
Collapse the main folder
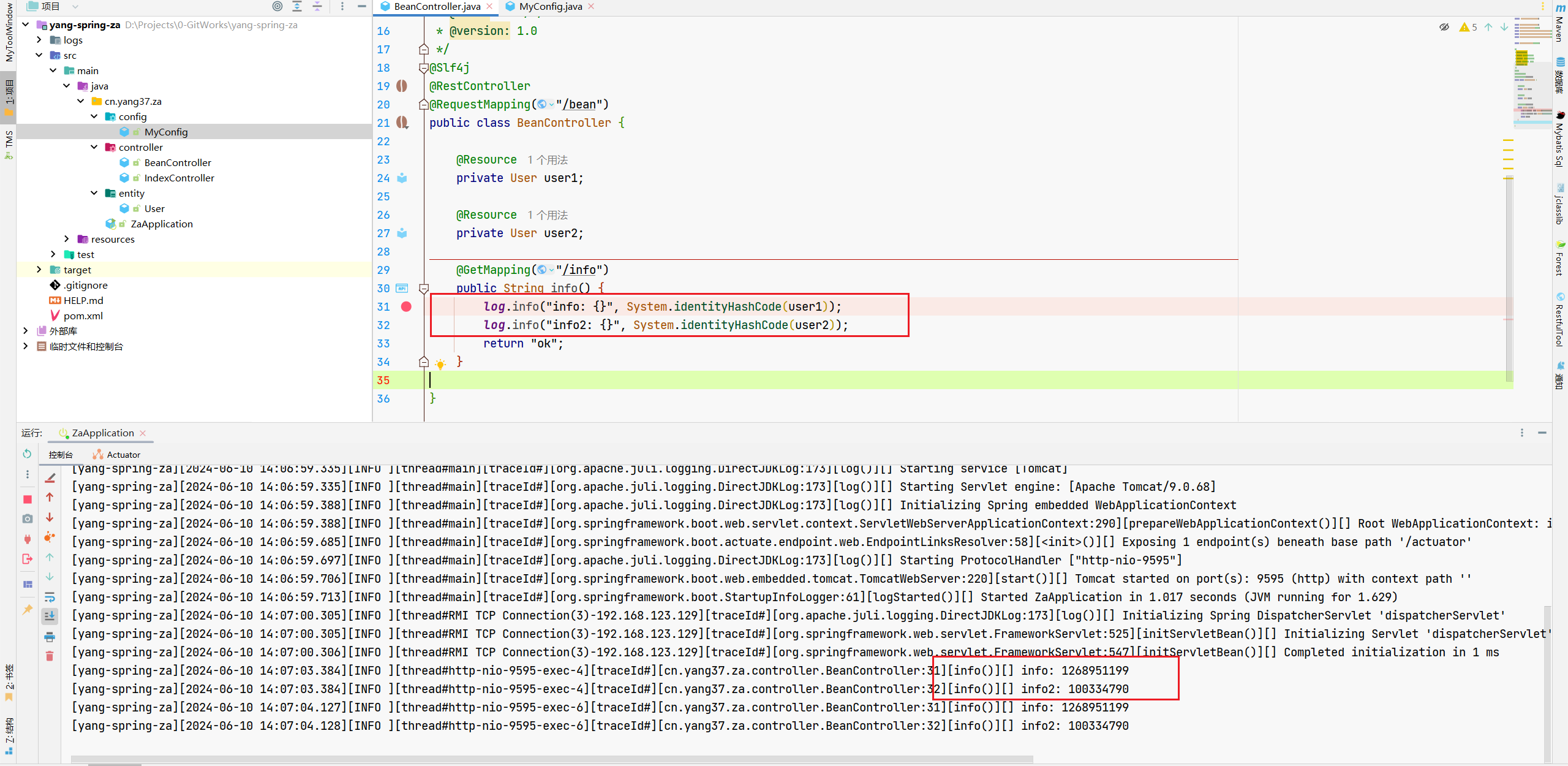53,70
